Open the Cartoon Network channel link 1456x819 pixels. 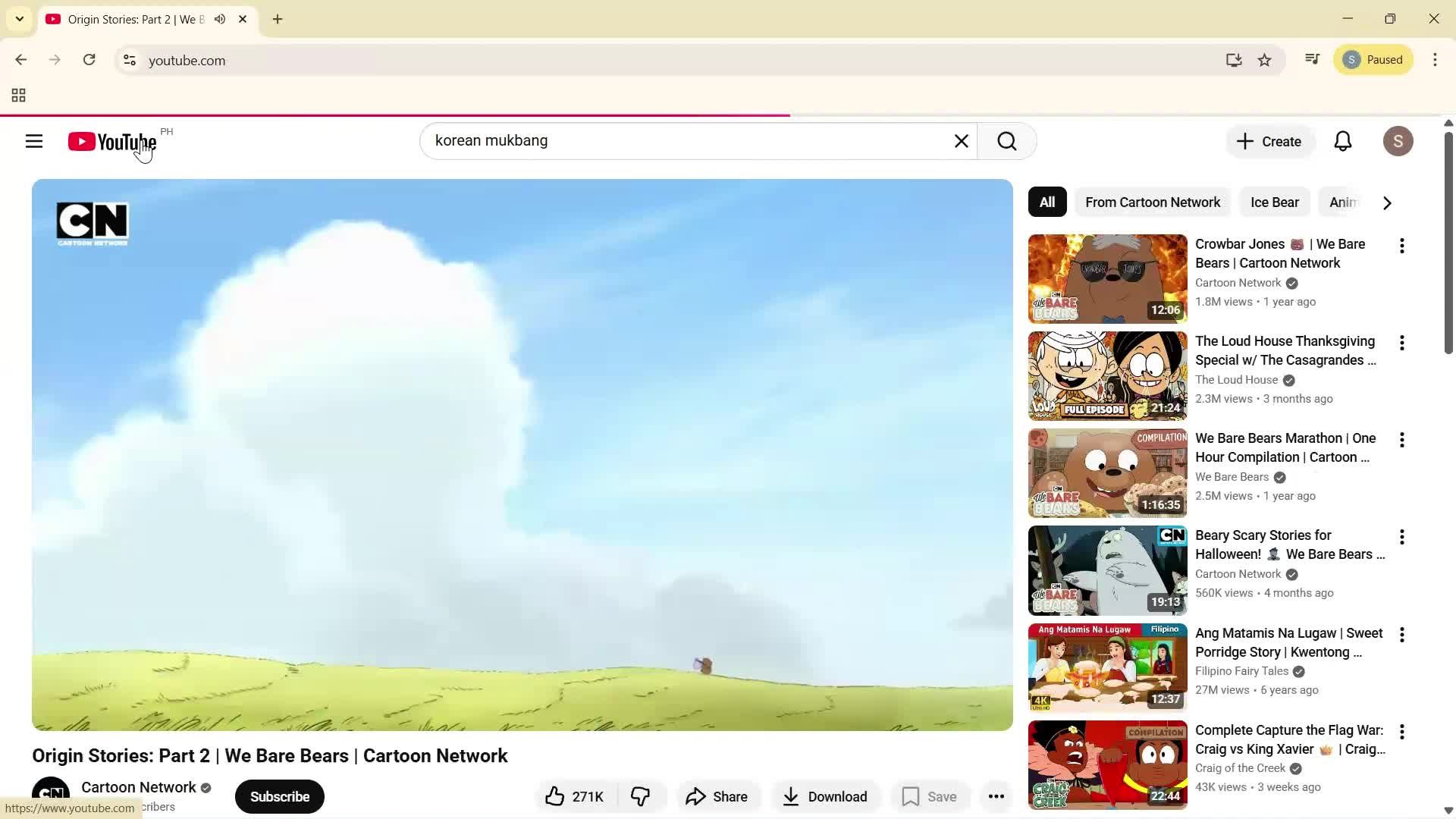pyautogui.click(x=138, y=787)
